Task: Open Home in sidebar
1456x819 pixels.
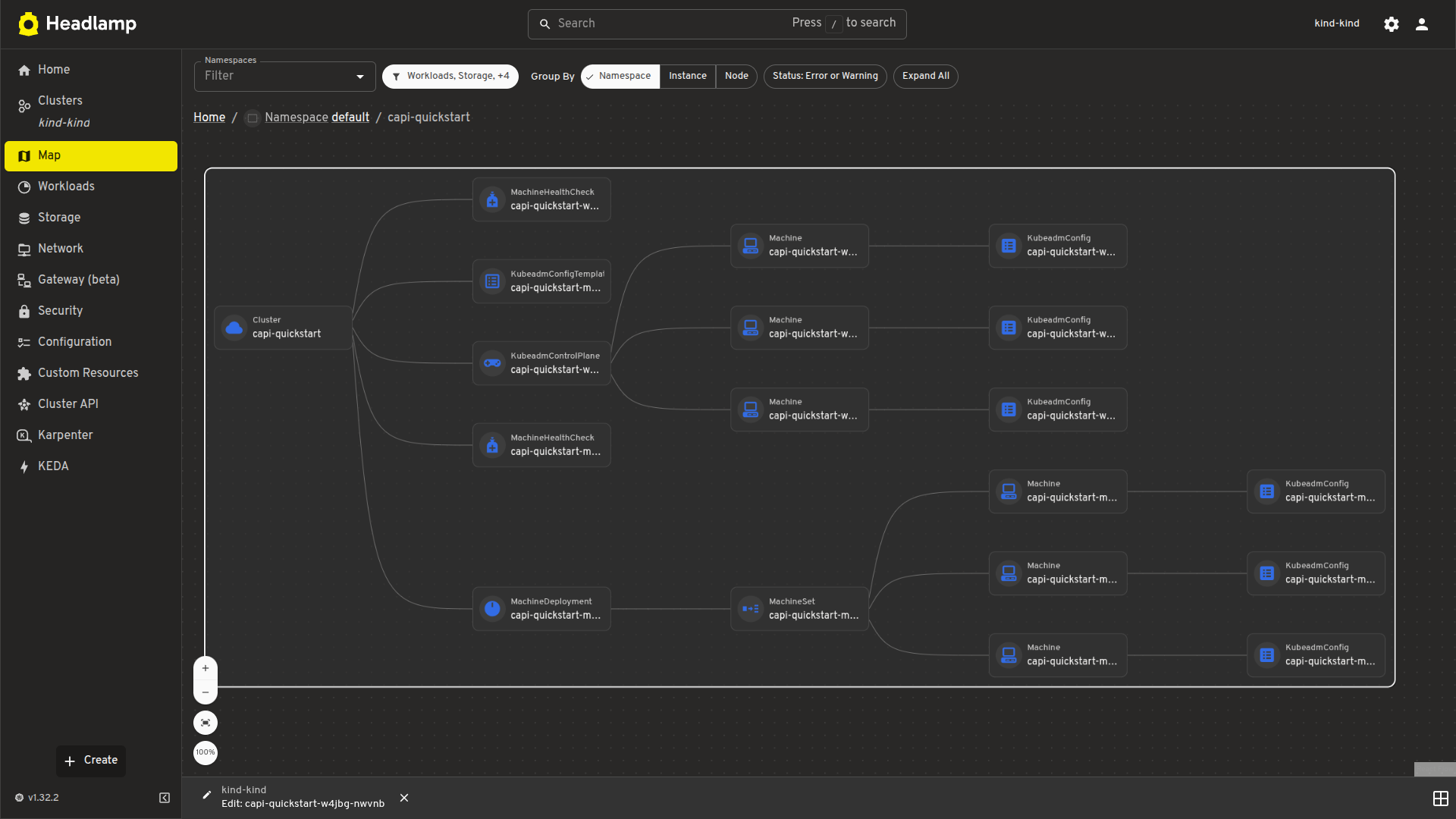Action: point(91,70)
